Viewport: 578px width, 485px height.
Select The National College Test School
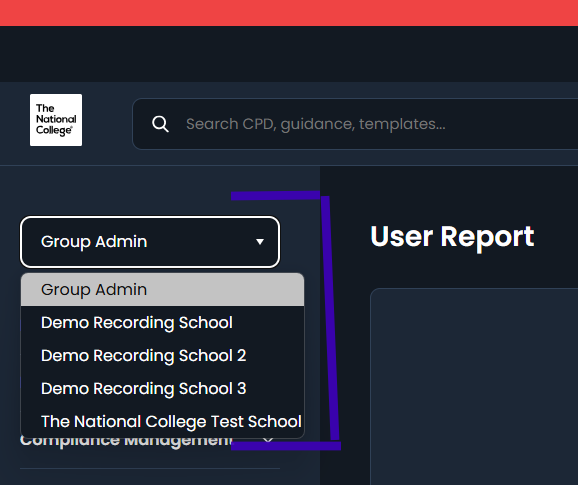point(163,421)
